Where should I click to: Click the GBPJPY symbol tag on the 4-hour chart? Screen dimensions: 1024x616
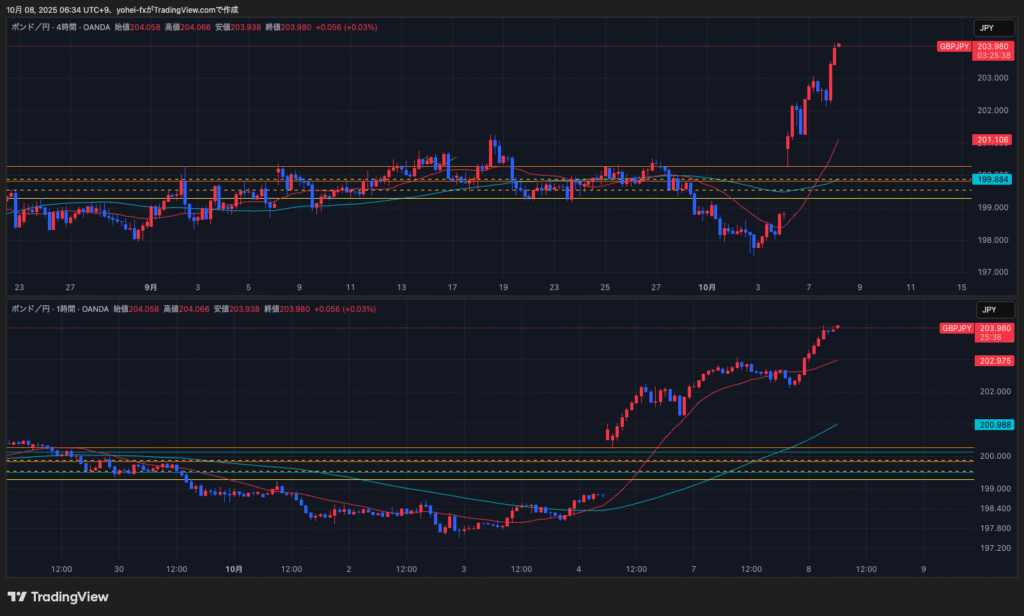pyautogui.click(x=954, y=47)
